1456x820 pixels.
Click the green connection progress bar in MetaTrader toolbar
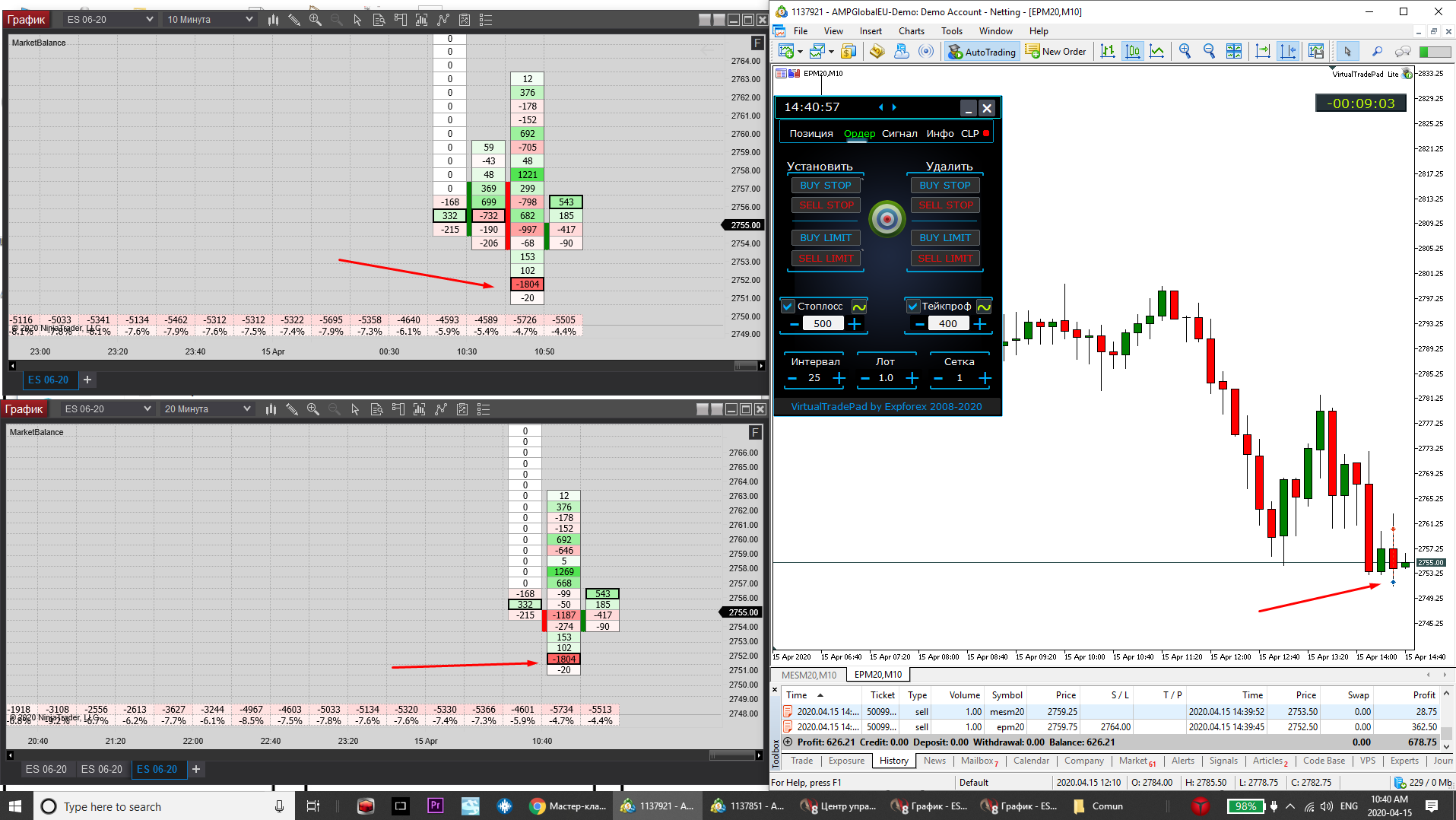click(x=1435, y=52)
